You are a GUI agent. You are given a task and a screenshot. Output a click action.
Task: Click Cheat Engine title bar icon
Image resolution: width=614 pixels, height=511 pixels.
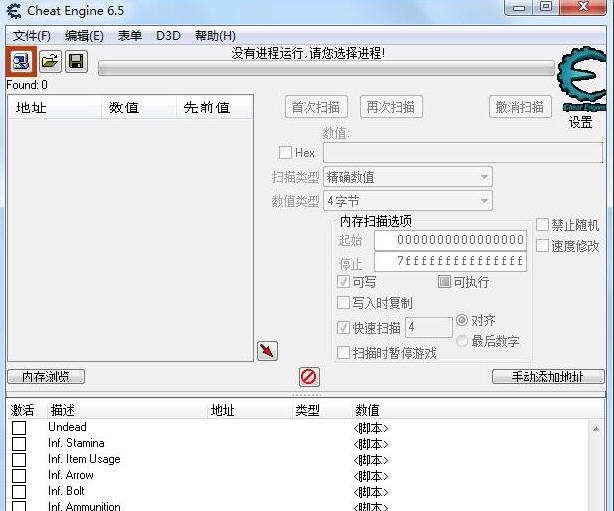14,11
